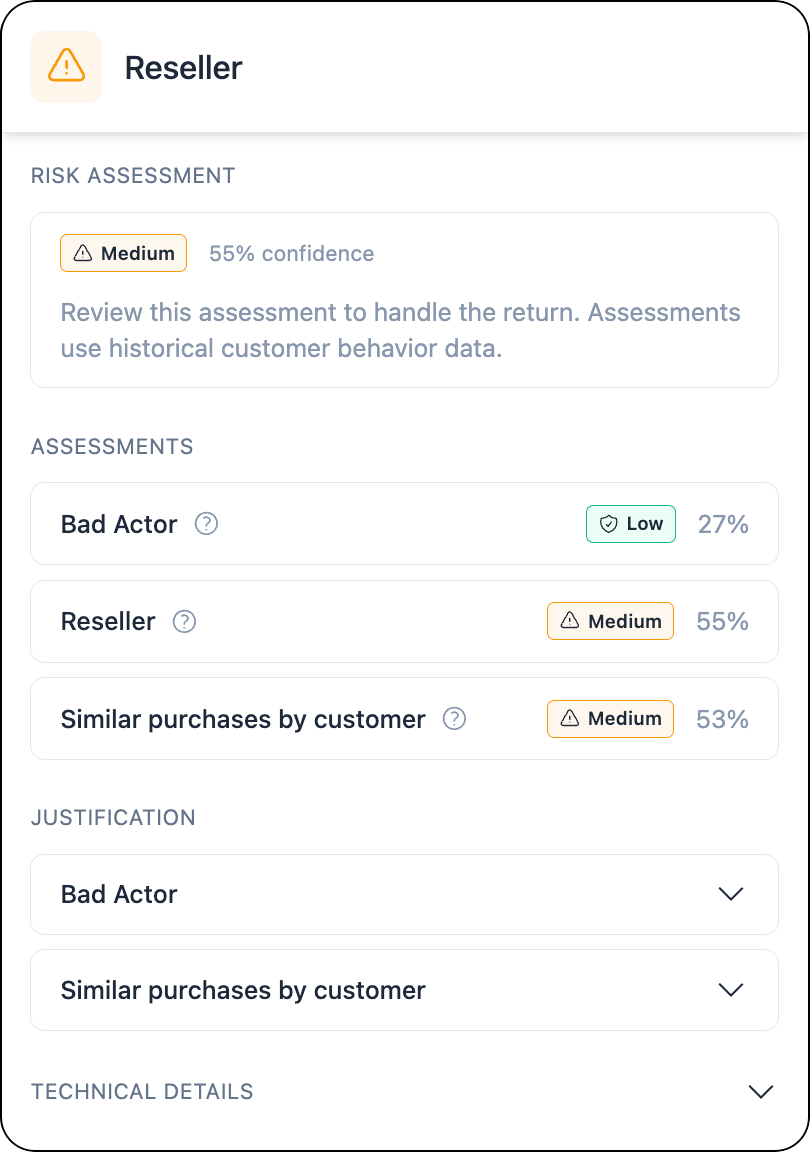Select the Low risk badge for Bad Actor

point(631,523)
